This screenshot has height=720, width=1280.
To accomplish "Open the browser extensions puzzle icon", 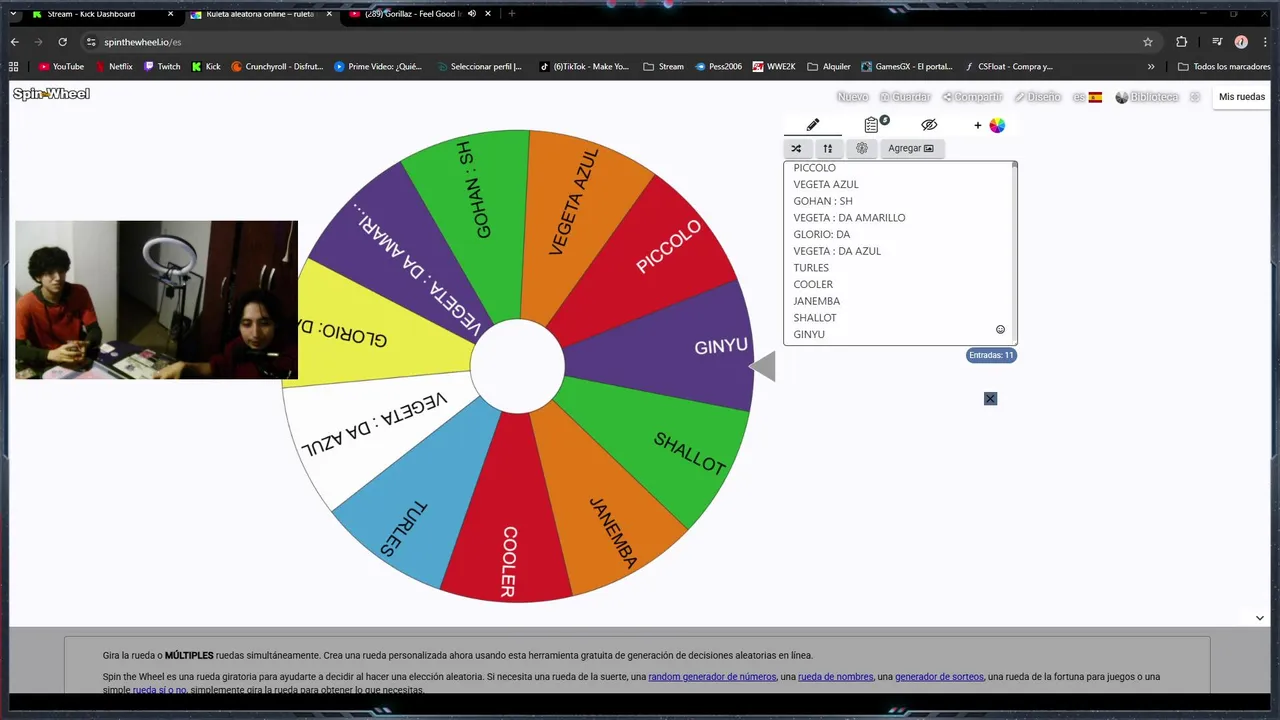I will click(1181, 42).
